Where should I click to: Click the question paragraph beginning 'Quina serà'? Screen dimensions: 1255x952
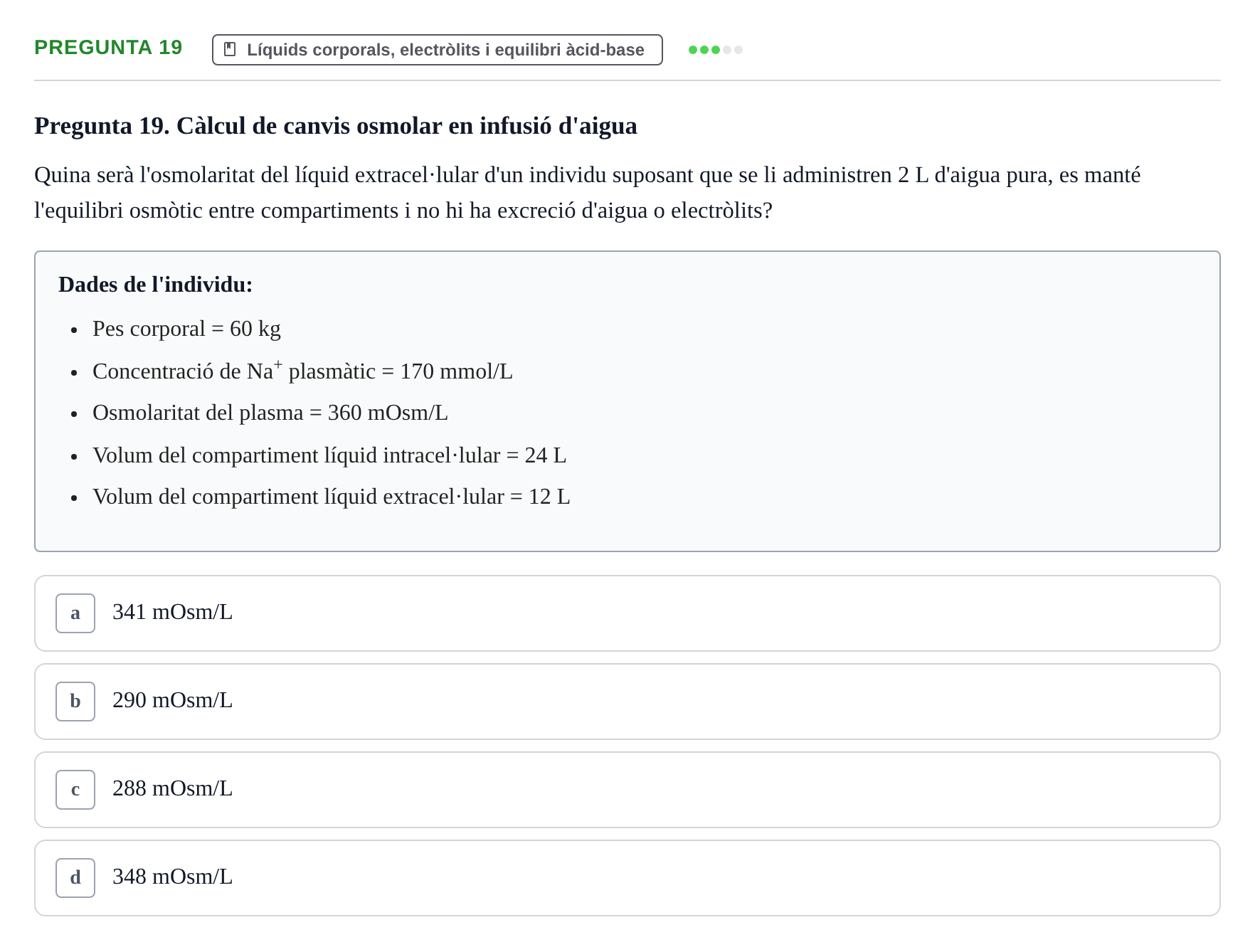tap(587, 193)
